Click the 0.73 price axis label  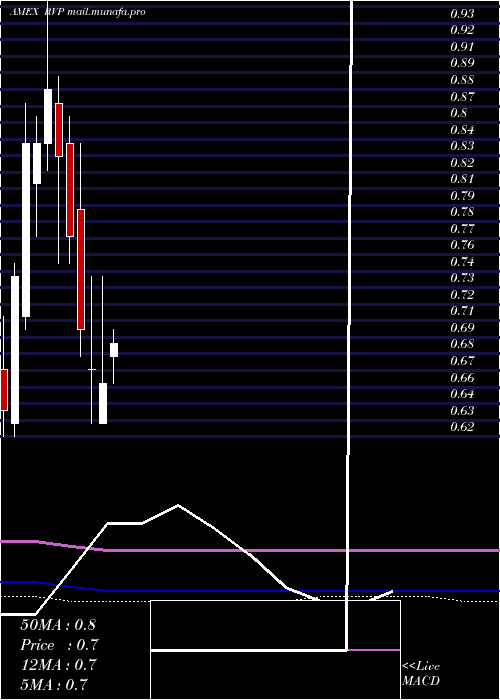pos(462,278)
